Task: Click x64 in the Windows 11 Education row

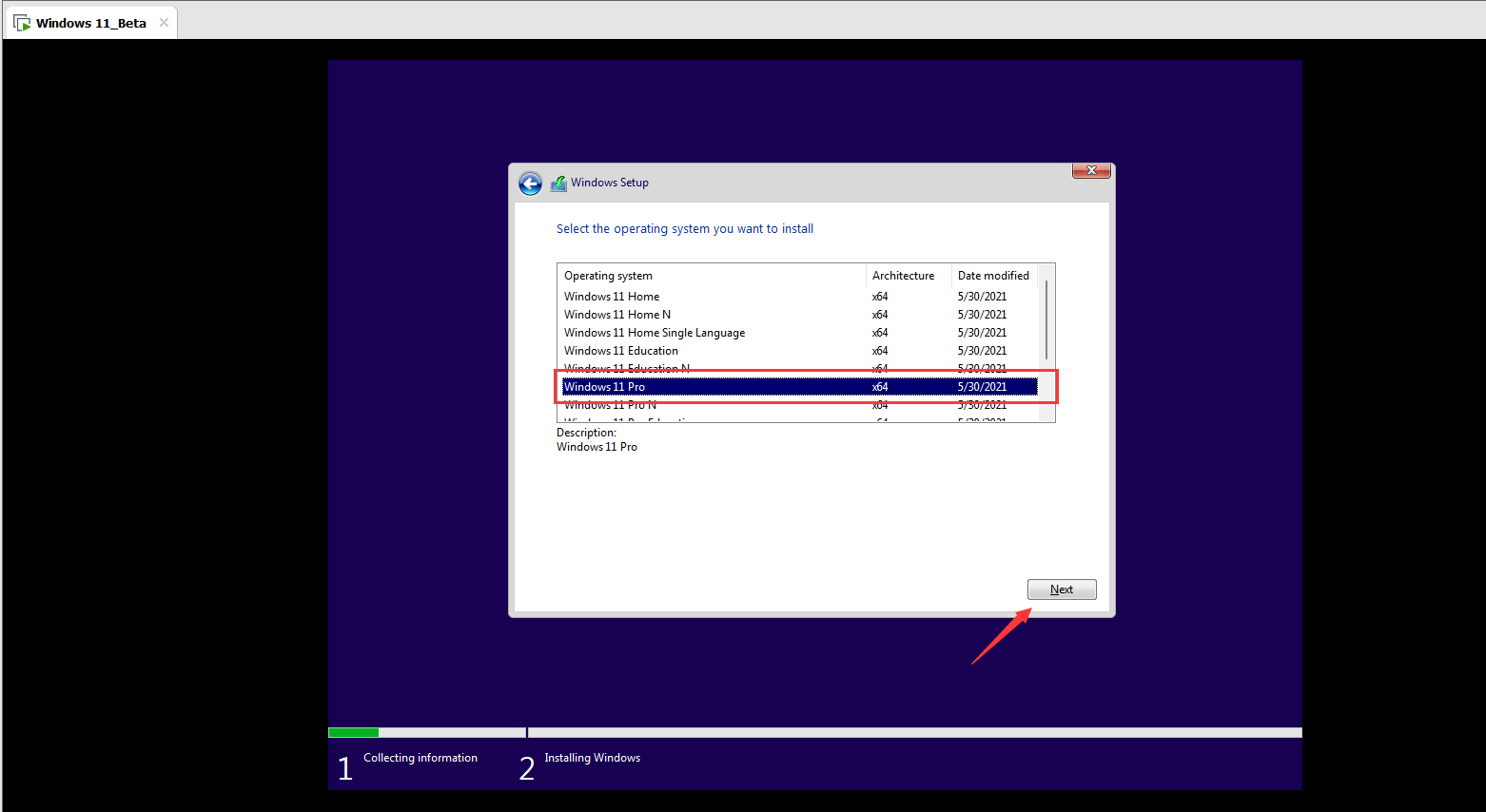Action: click(880, 351)
